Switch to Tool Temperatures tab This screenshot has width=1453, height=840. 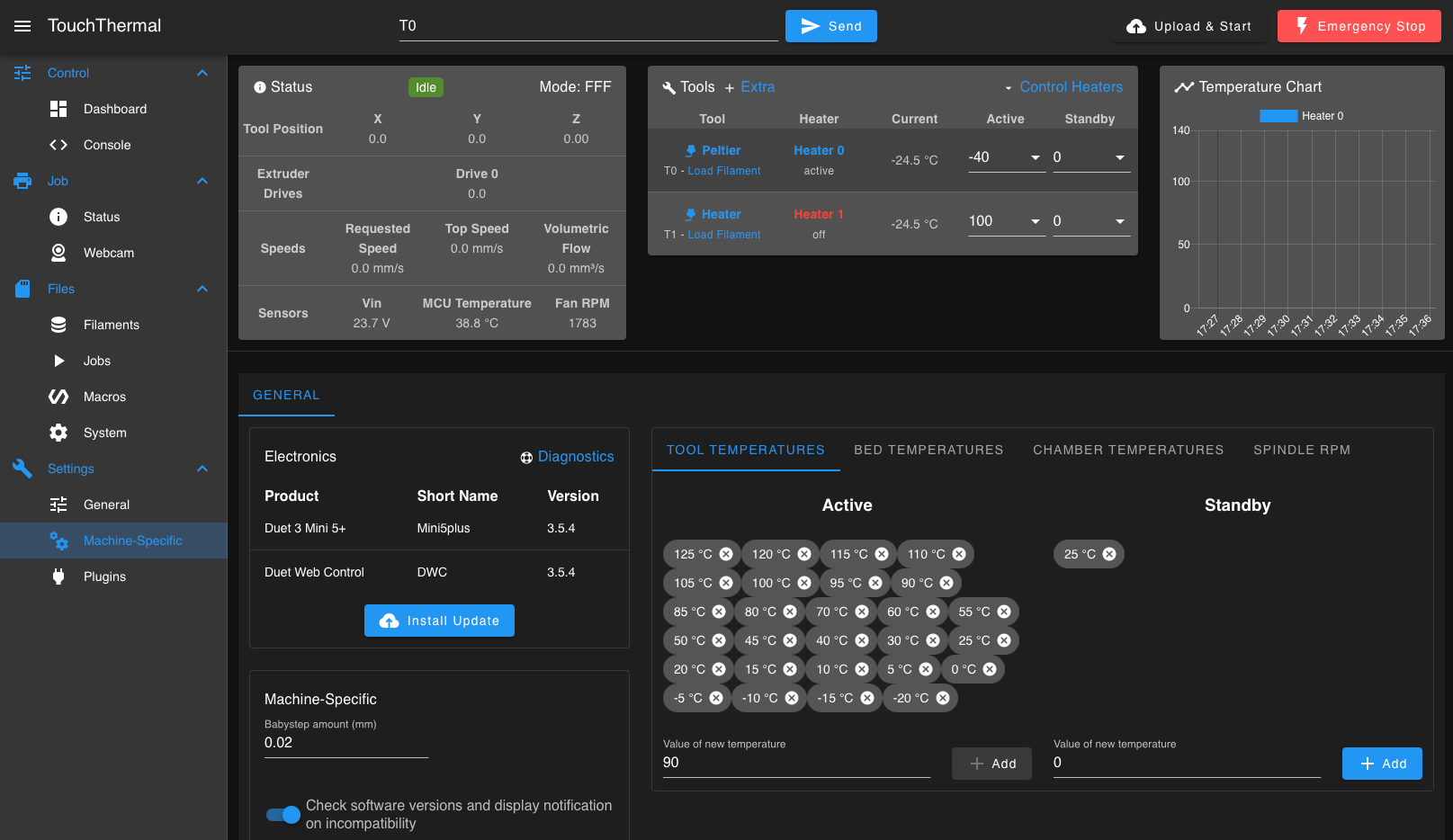click(746, 450)
